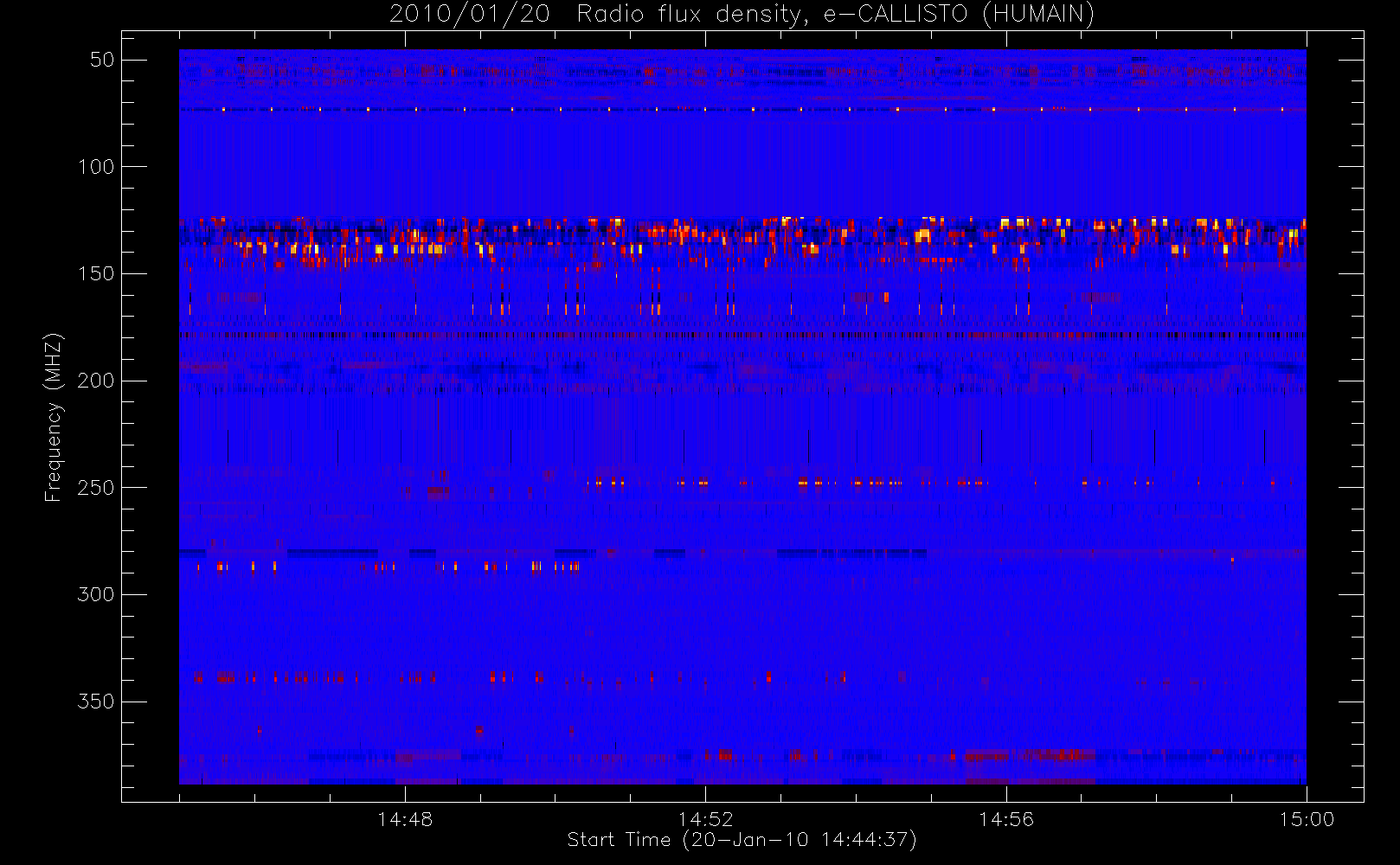Click the 50 frequency tick label
Viewport: 1400px width, 865px height.
(x=102, y=60)
